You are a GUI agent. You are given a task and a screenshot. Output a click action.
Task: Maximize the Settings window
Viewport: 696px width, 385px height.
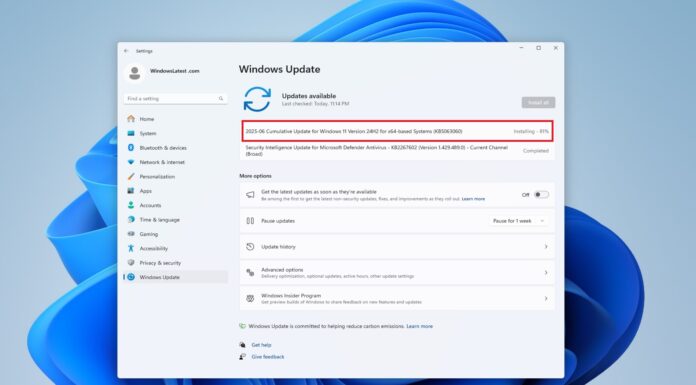[538, 48]
